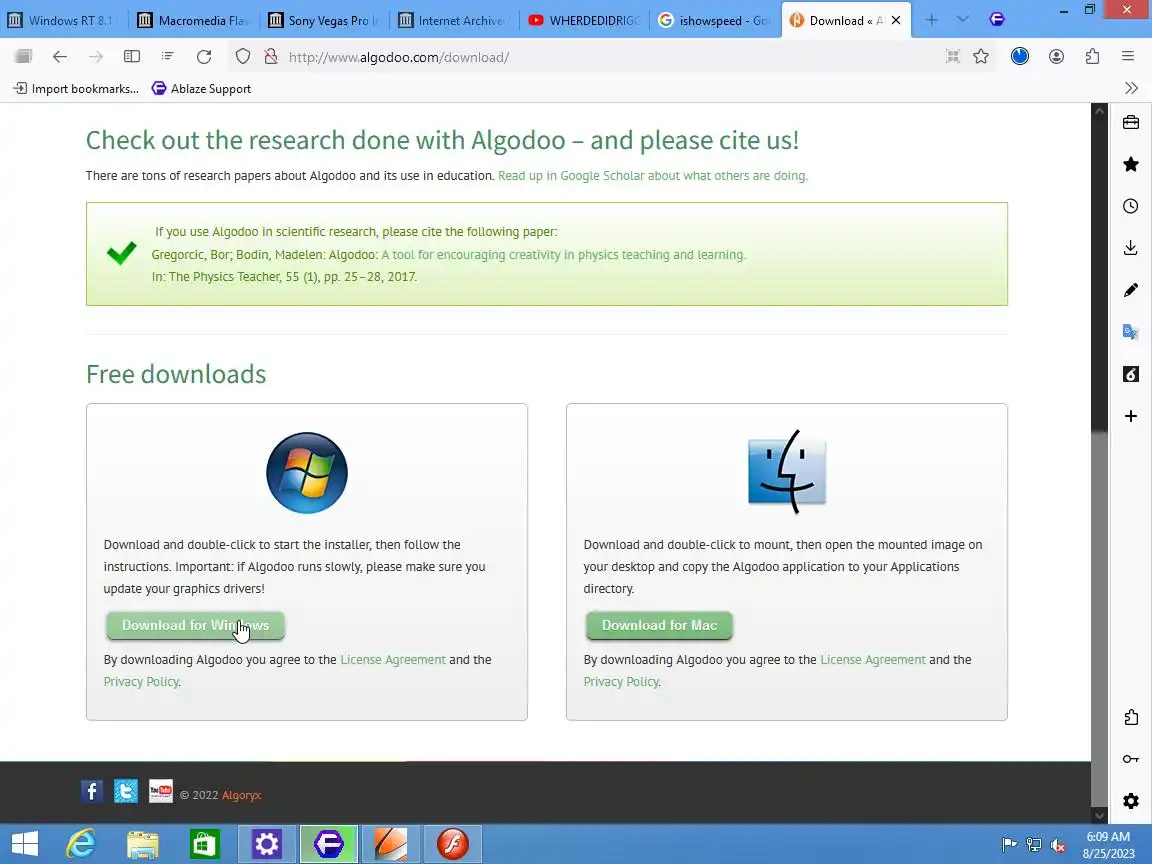Open Flash Player icon in taskbar
1152x864 pixels.
coord(453,843)
